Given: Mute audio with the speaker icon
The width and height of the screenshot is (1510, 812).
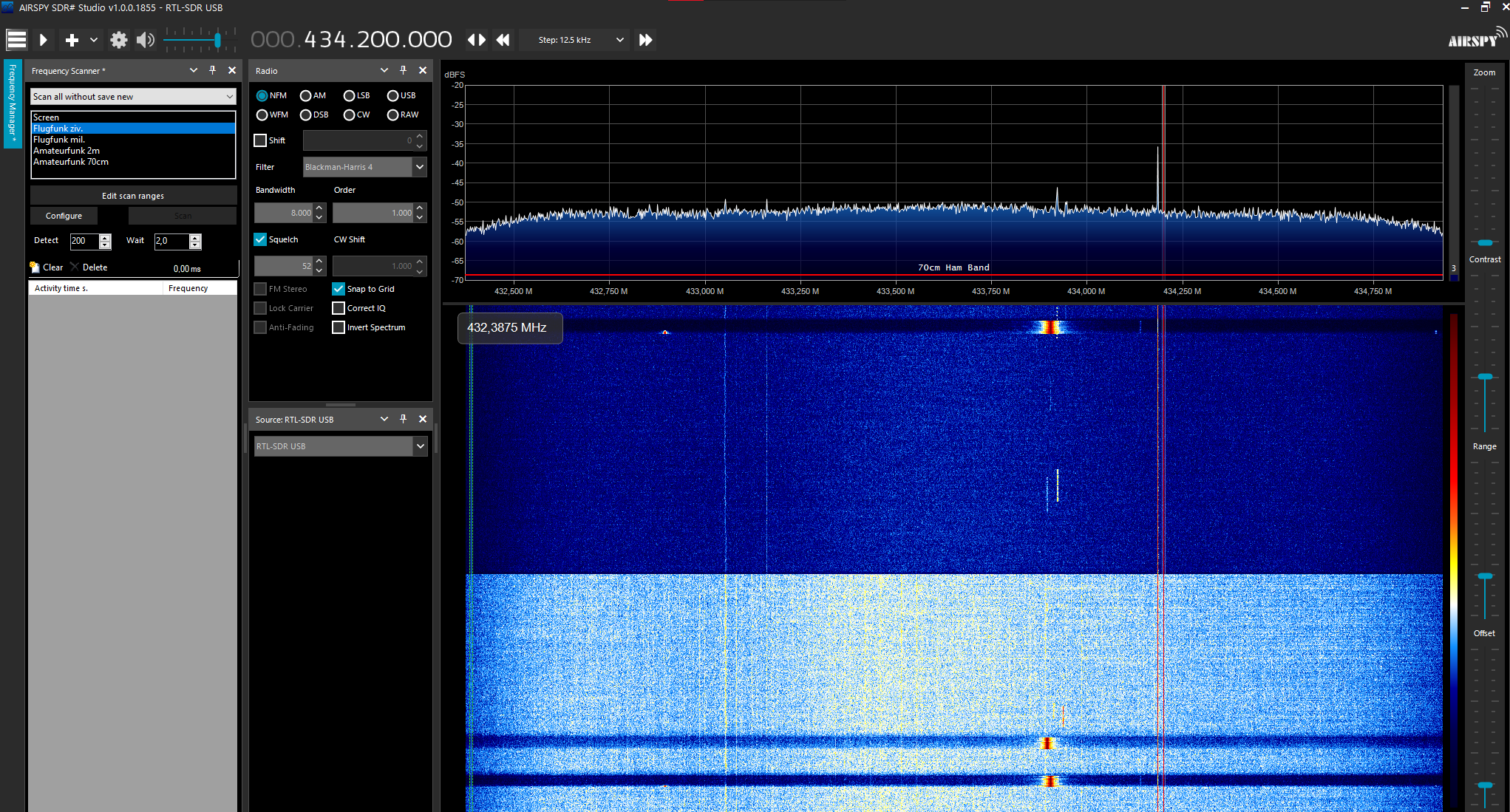Looking at the screenshot, I should [x=146, y=40].
